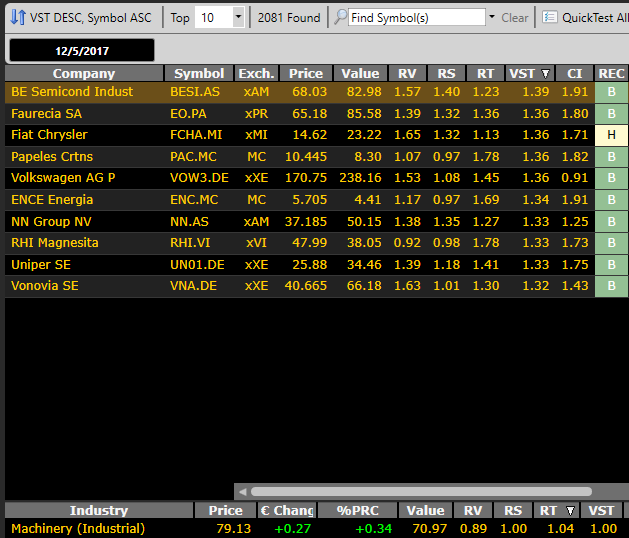
Task: Sort by Industry column header
Action: (x=99, y=510)
